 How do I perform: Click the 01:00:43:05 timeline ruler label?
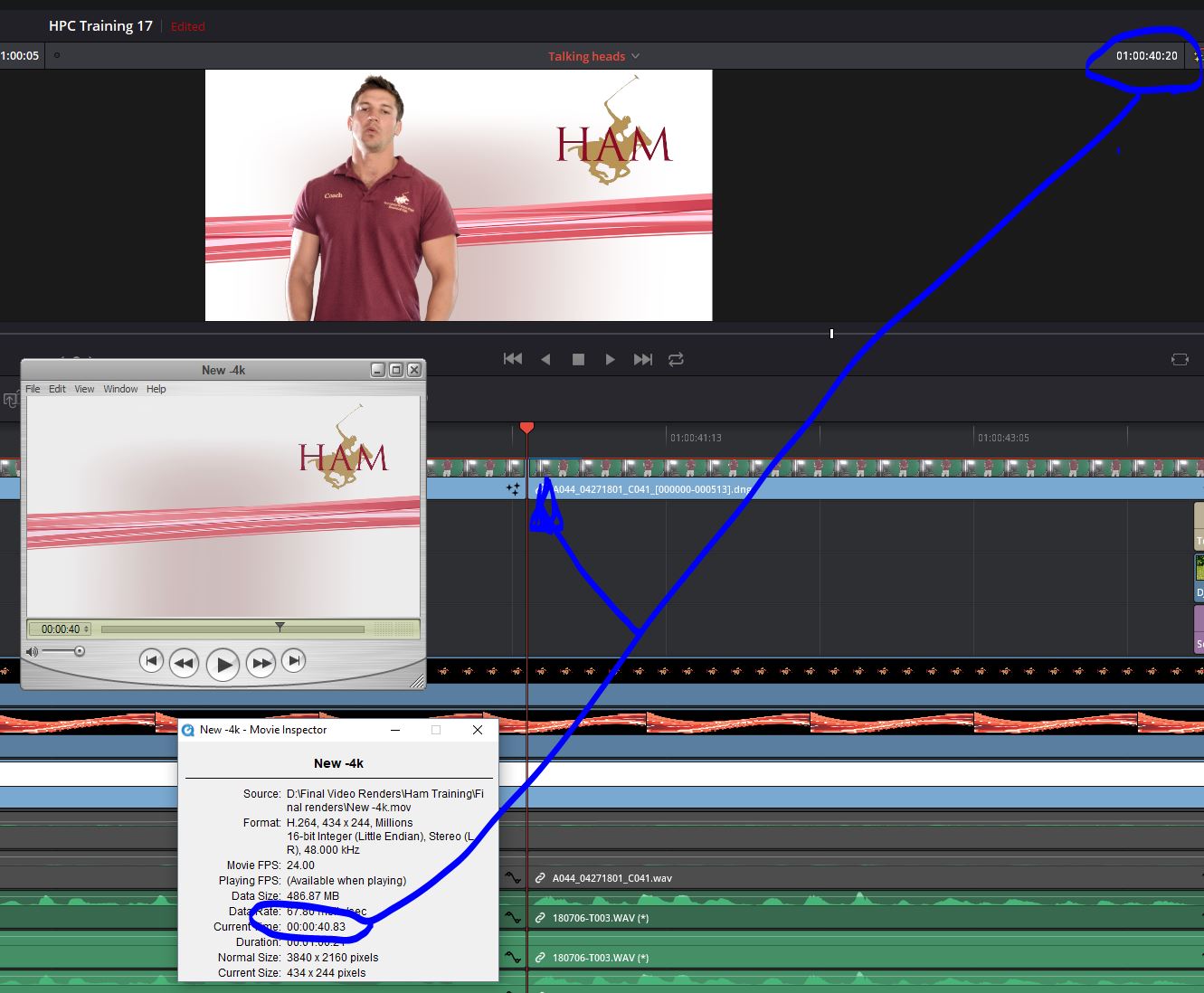tap(1003, 438)
